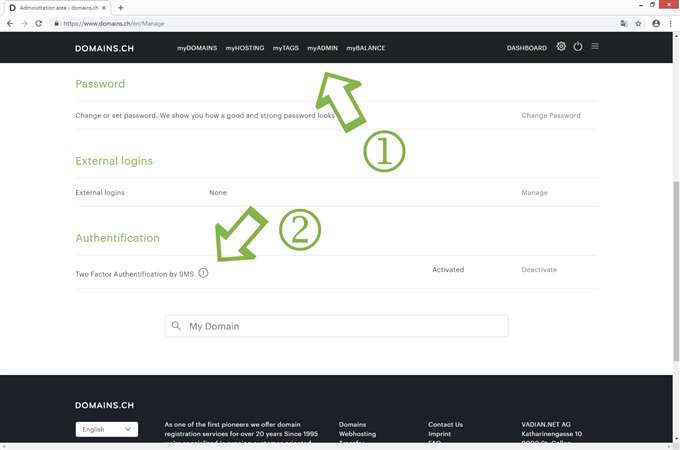Click the DOMAINS.CH header logo
Screen dimensions: 680x450
pyautogui.click(x=104, y=48)
